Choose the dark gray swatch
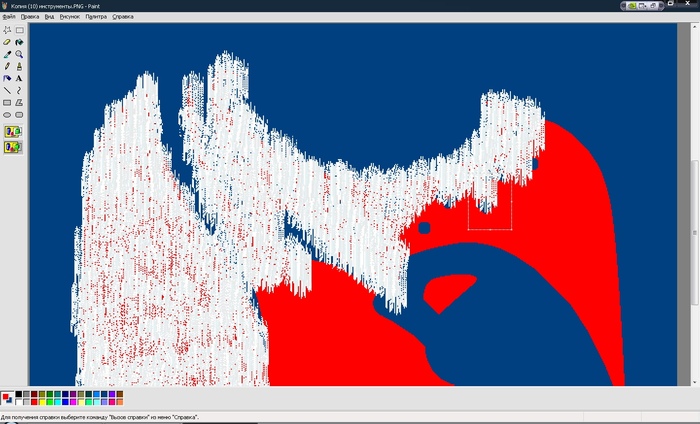 point(26,394)
